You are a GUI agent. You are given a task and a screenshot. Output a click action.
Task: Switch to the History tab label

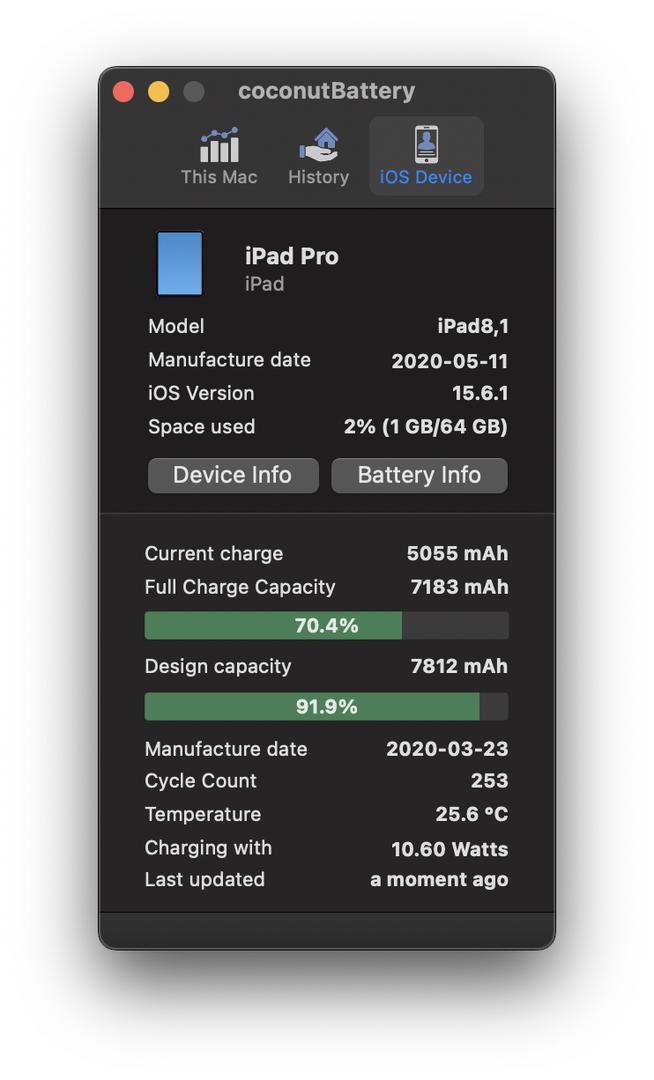318,177
